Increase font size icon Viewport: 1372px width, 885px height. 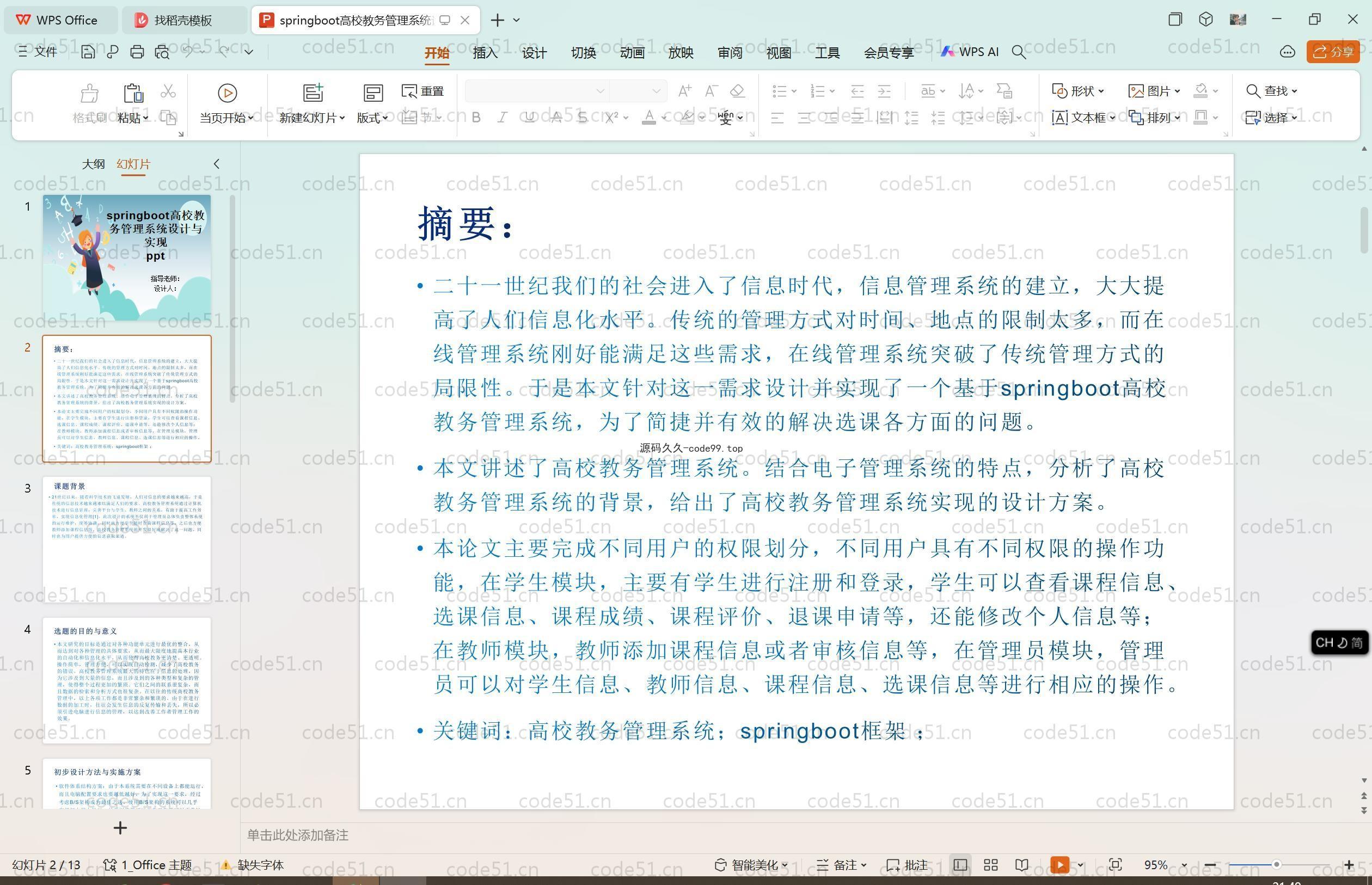tap(684, 91)
